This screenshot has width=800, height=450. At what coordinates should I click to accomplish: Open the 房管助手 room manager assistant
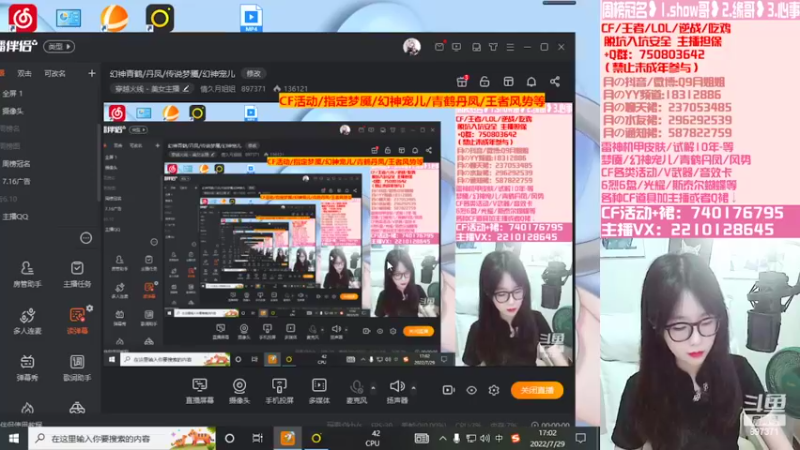(x=27, y=274)
